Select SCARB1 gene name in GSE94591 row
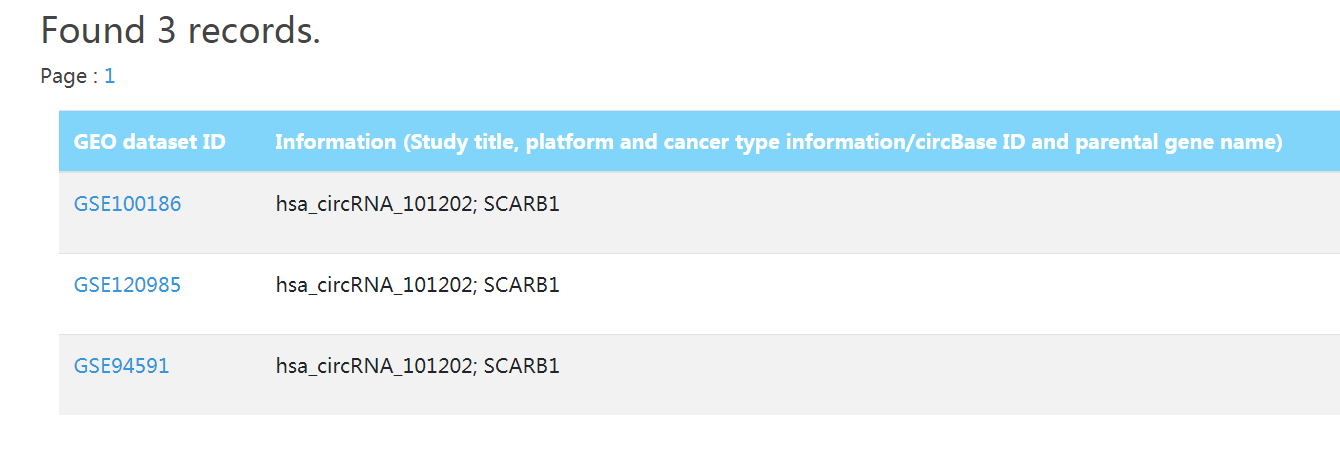This screenshot has width=1340, height=460. pyautogui.click(x=521, y=366)
